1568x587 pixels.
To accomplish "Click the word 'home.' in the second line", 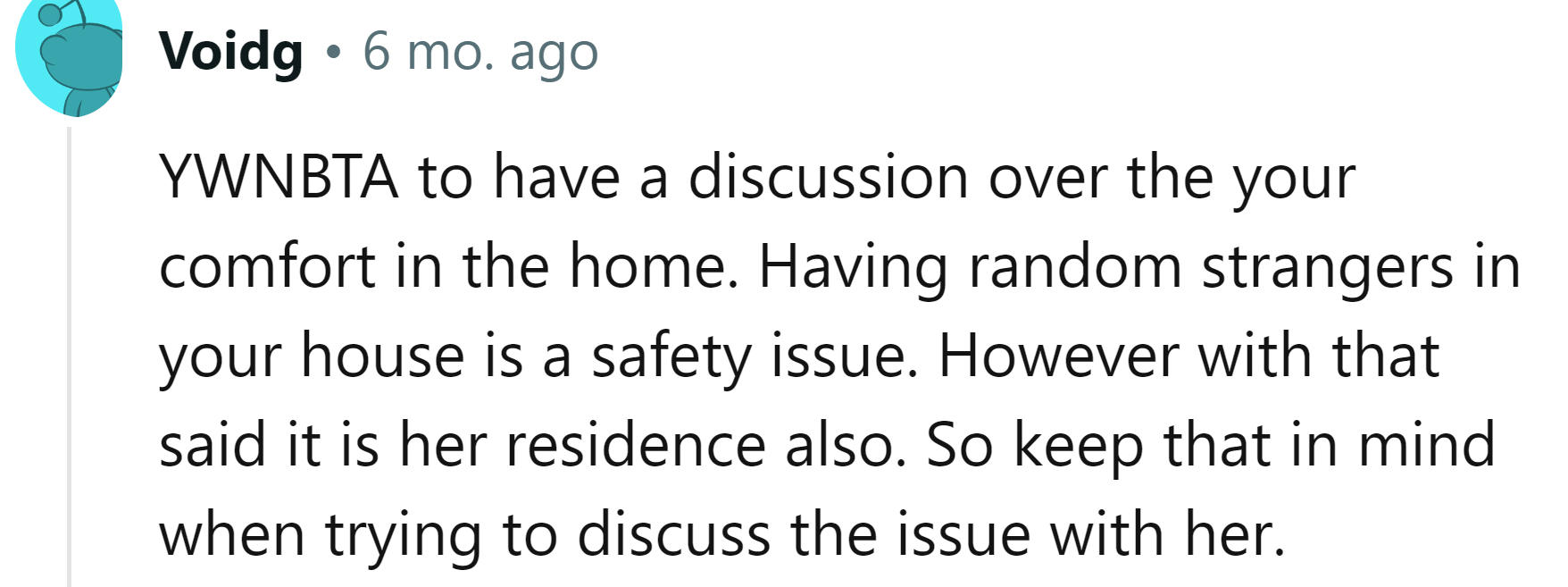I will point(655,266).
